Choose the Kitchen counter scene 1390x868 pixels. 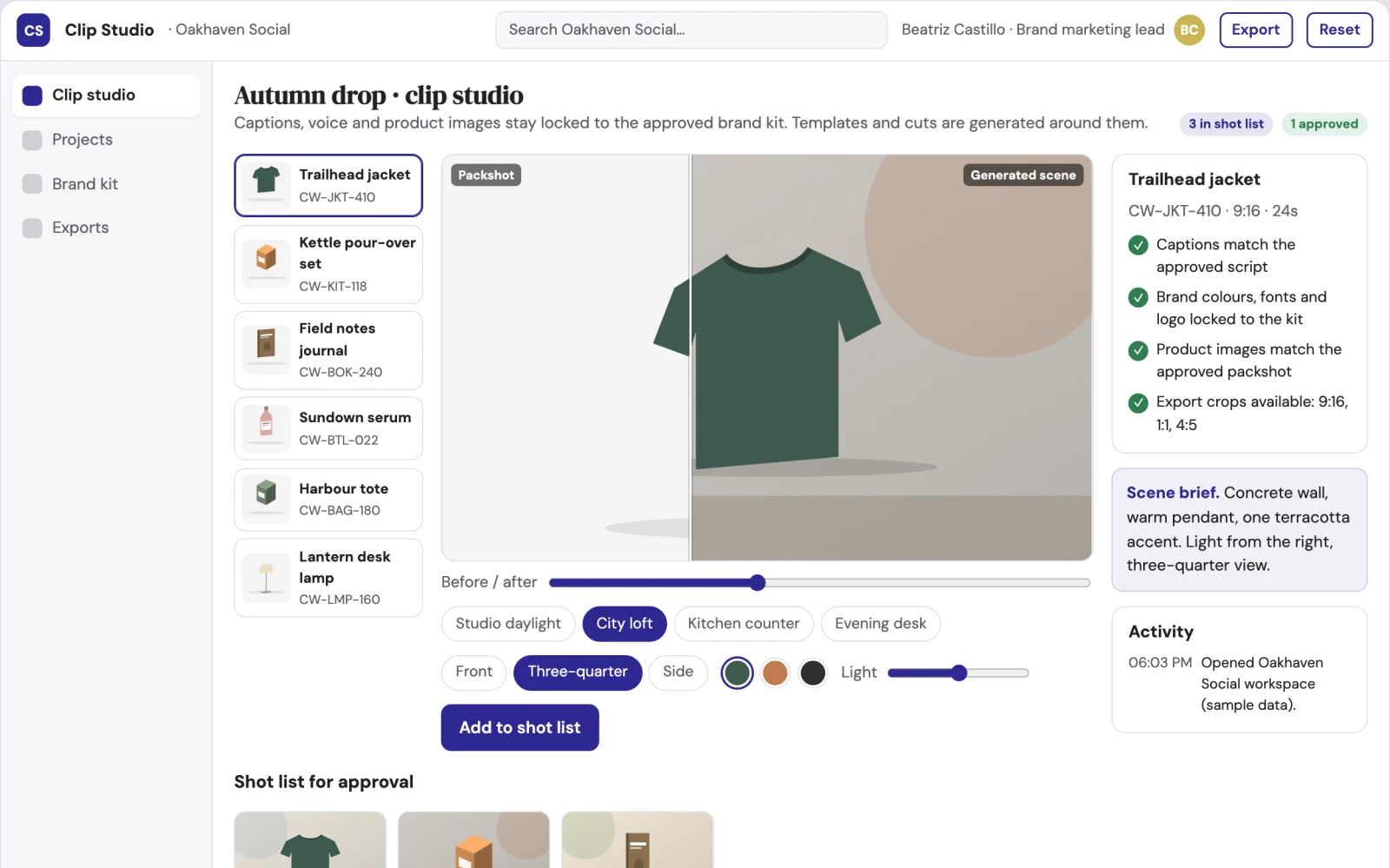(x=744, y=624)
